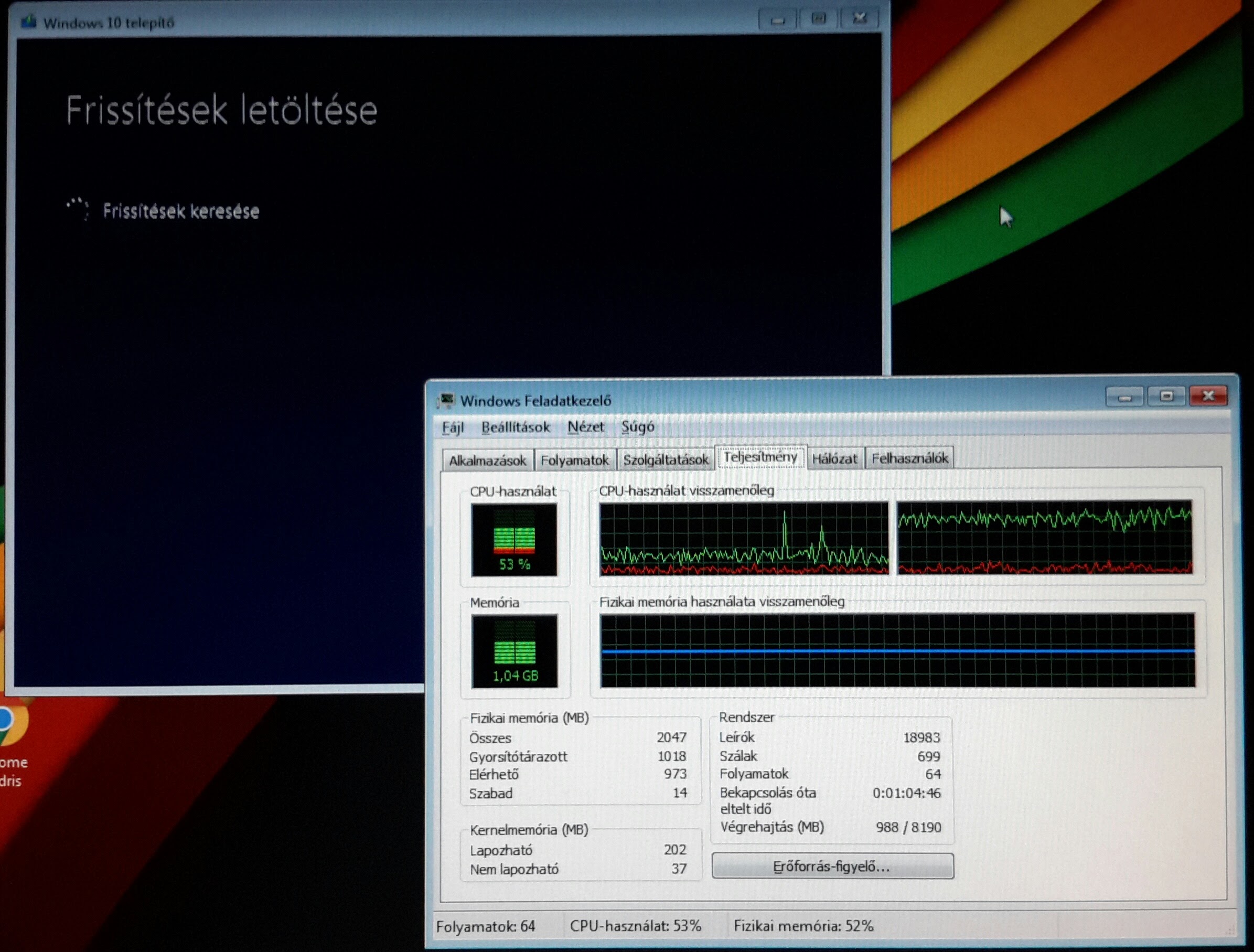Screen dimensions: 1254x952
Task: Click the Lapozható value 202
Action: pos(675,849)
